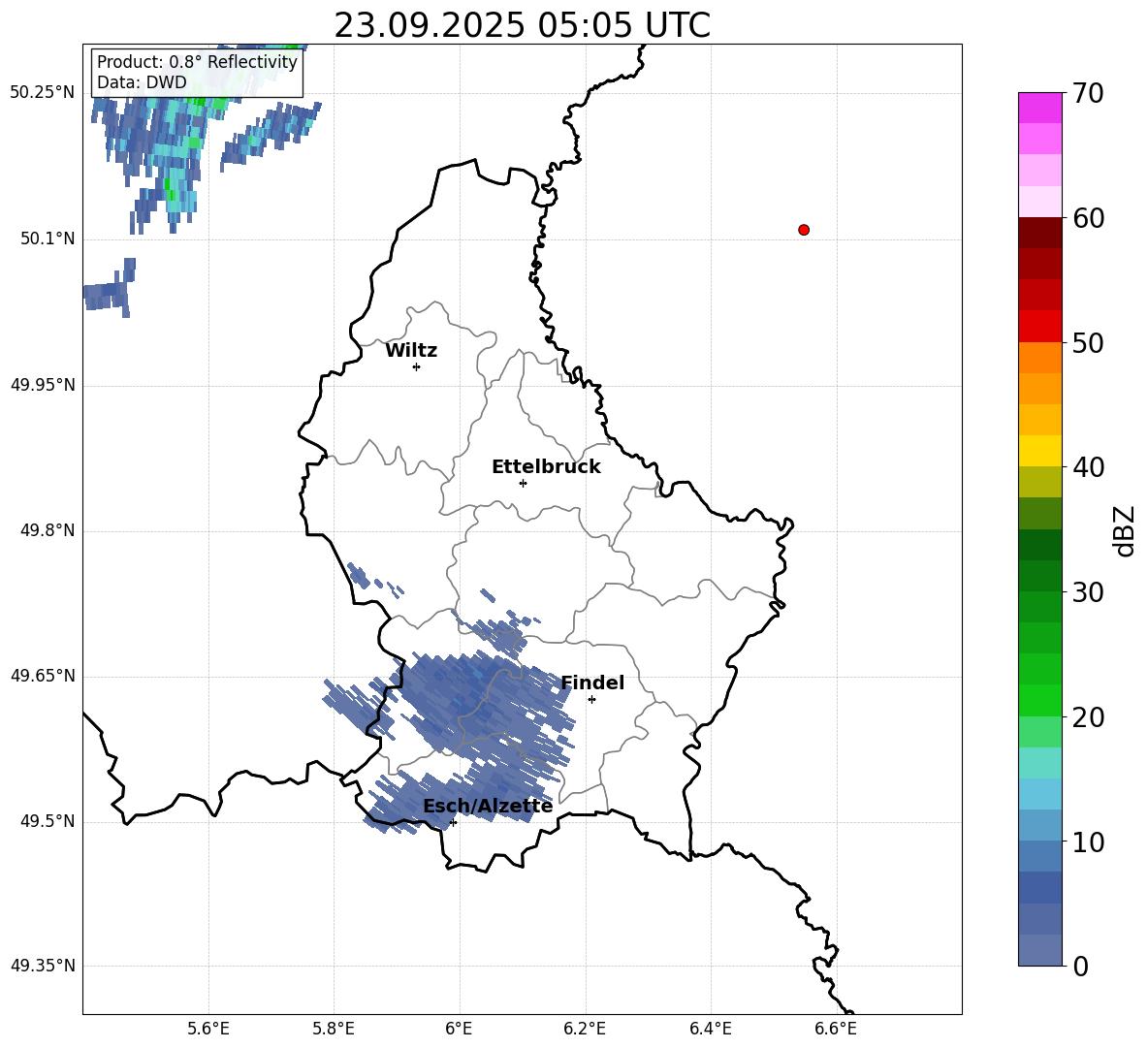Click the 49.35°N latitude label
This screenshot has width=1148, height=1048.
point(43,966)
